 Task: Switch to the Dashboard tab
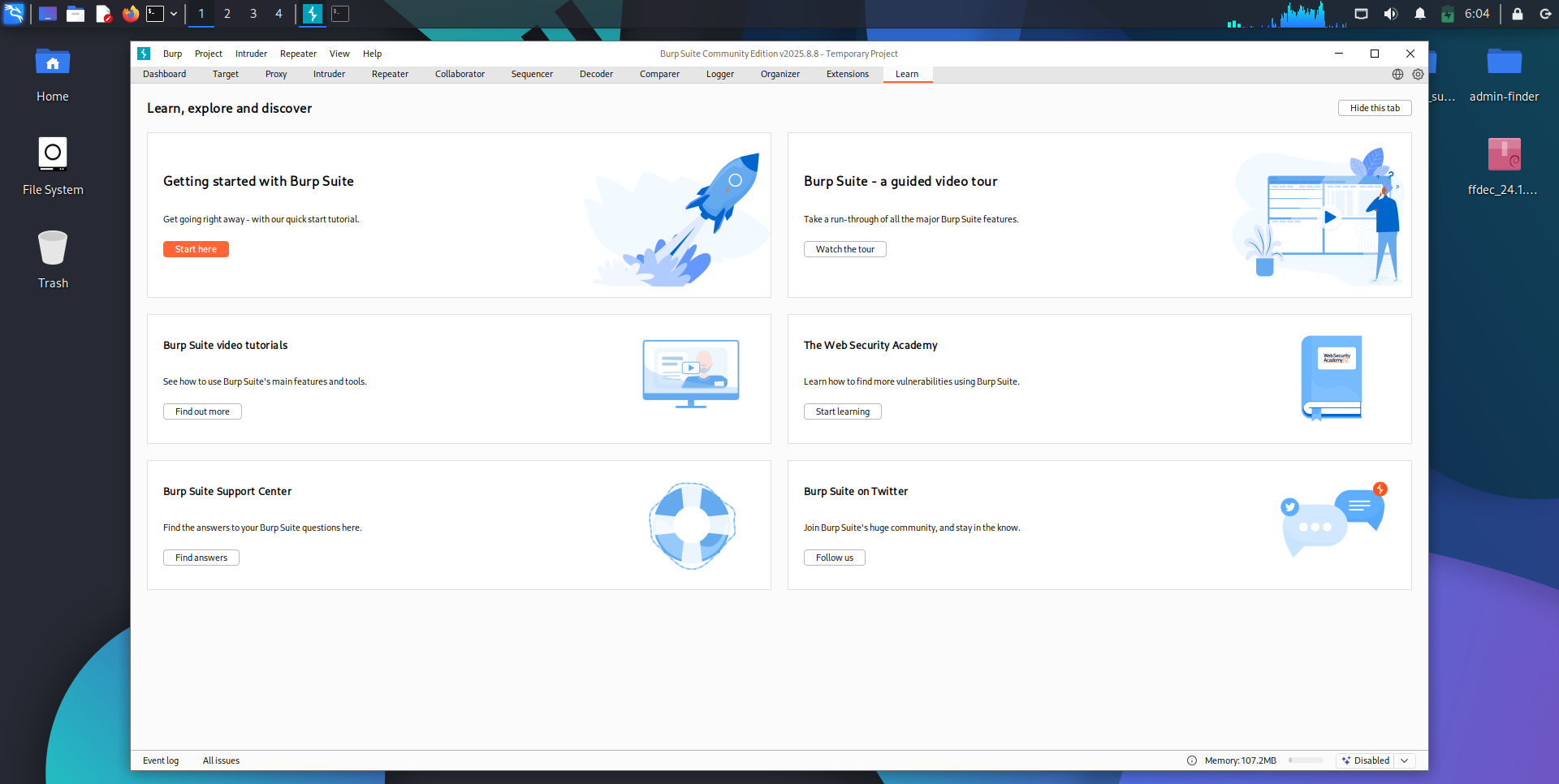pyautogui.click(x=165, y=74)
